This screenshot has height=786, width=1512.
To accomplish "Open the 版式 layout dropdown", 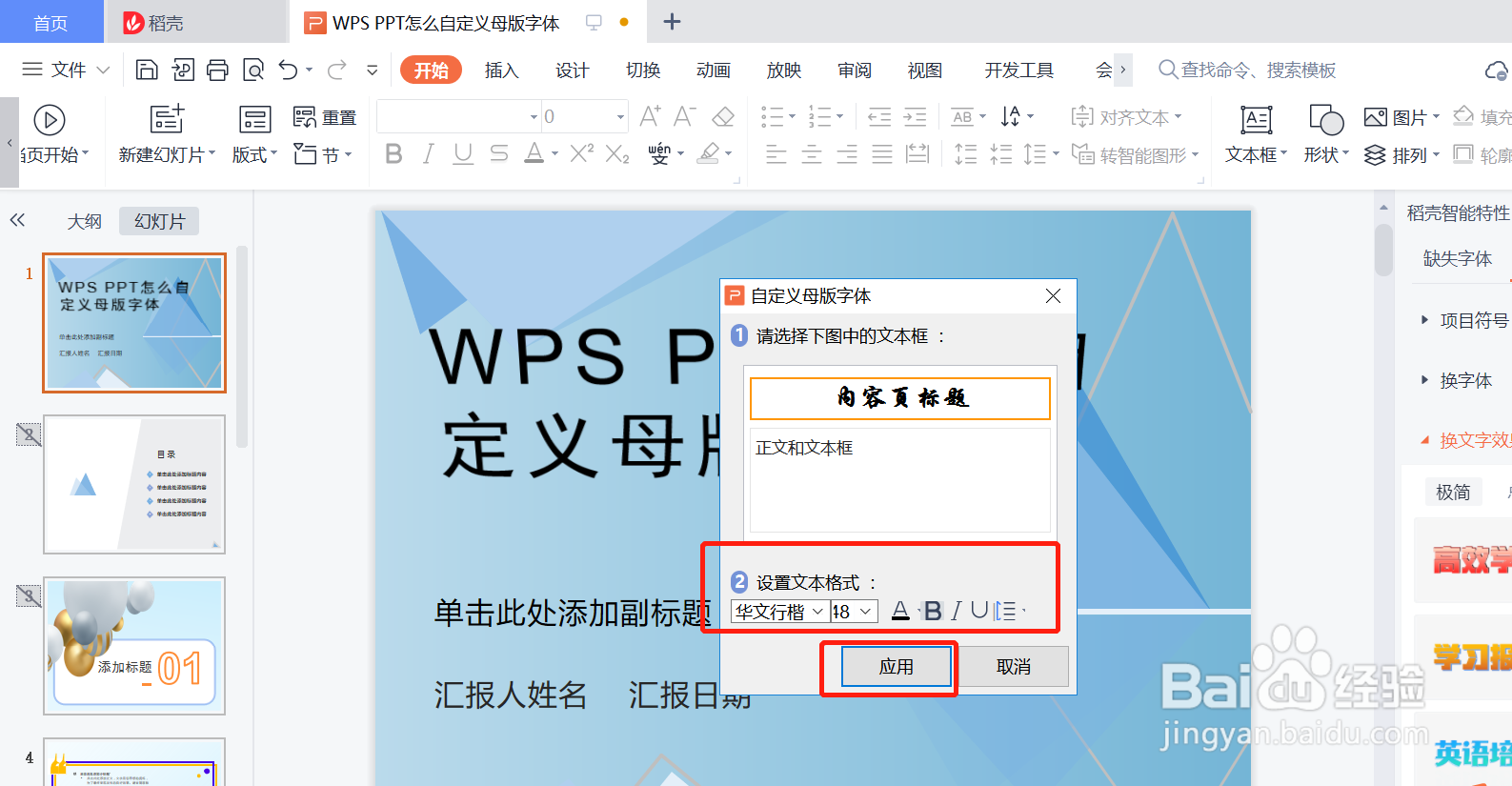I will click(x=254, y=154).
